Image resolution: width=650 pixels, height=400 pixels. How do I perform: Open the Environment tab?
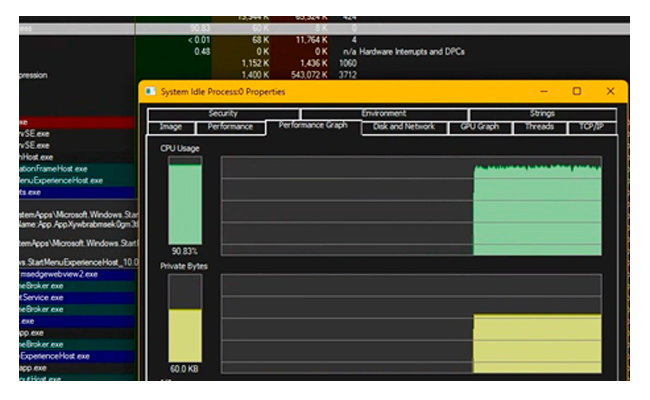click(x=384, y=114)
